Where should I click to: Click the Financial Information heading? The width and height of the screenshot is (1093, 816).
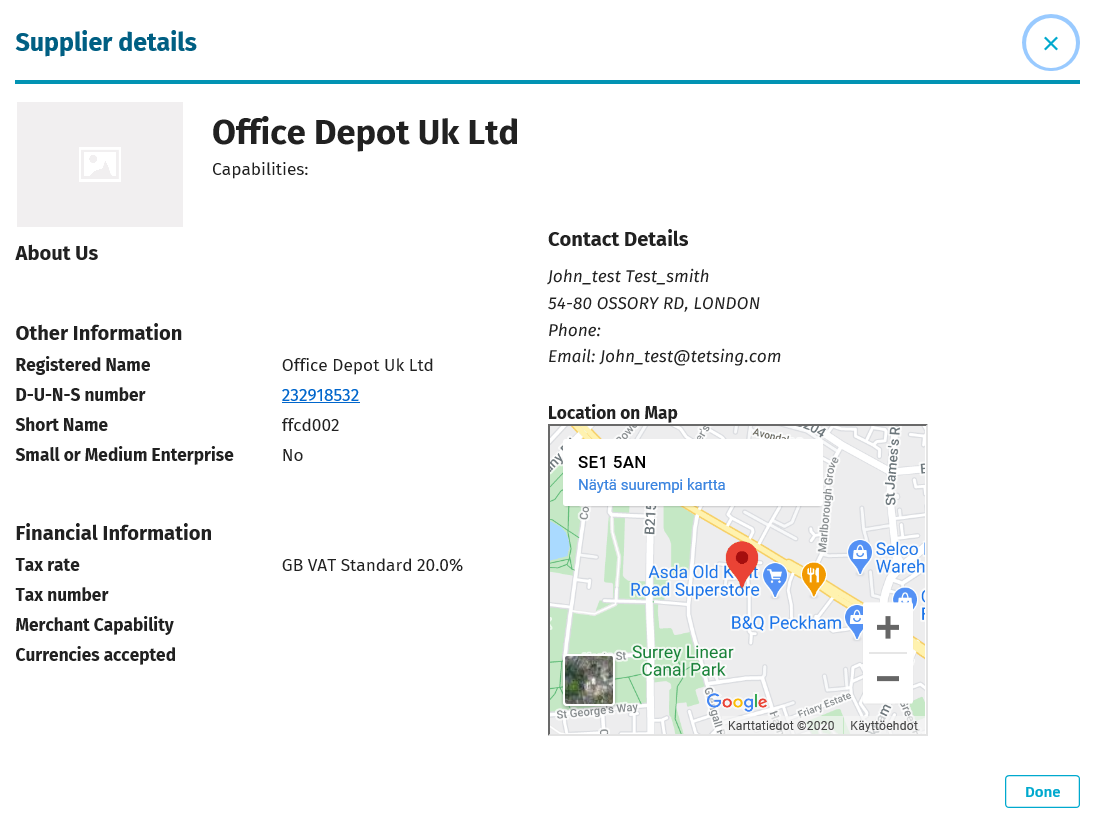[x=114, y=533]
